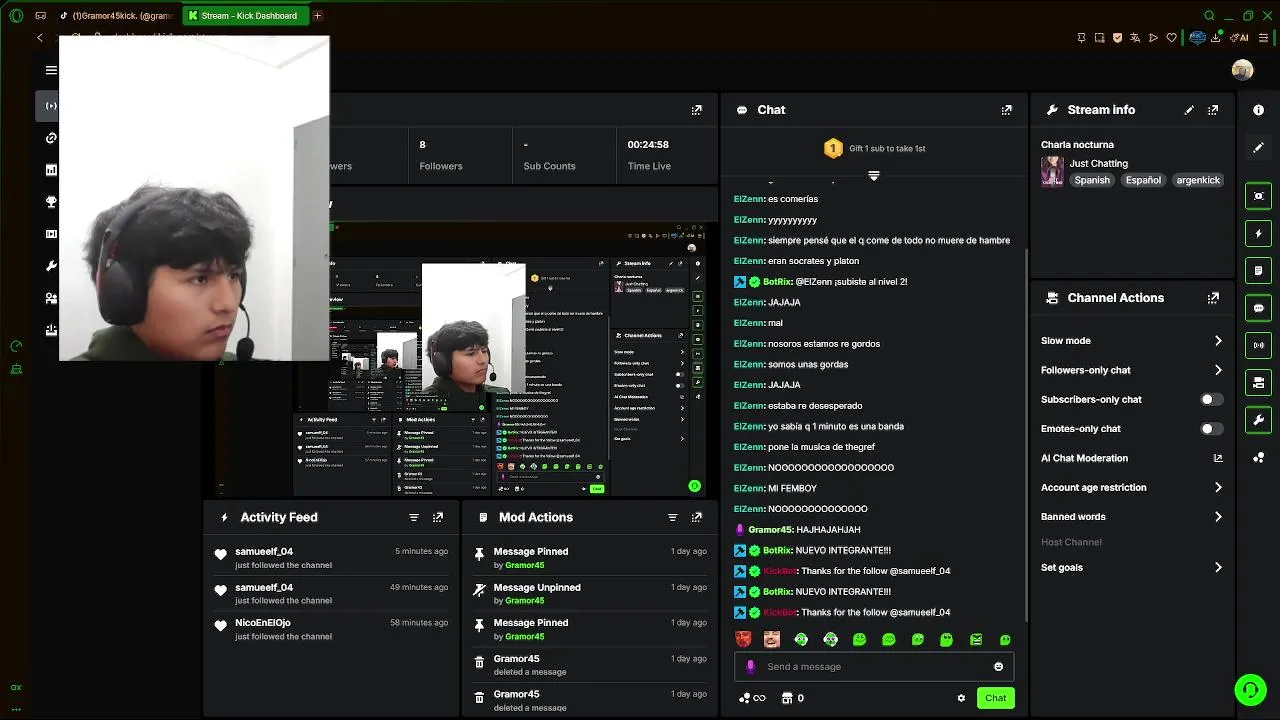1280x720 pixels.
Task: Click the Message Unpinned mod action row
Action: coord(590,593)
